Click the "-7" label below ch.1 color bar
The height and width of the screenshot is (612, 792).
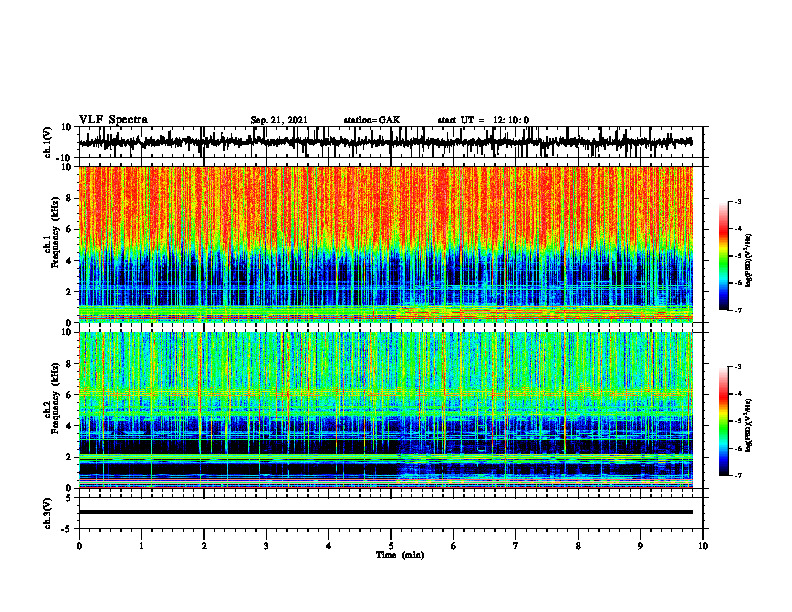738,310
